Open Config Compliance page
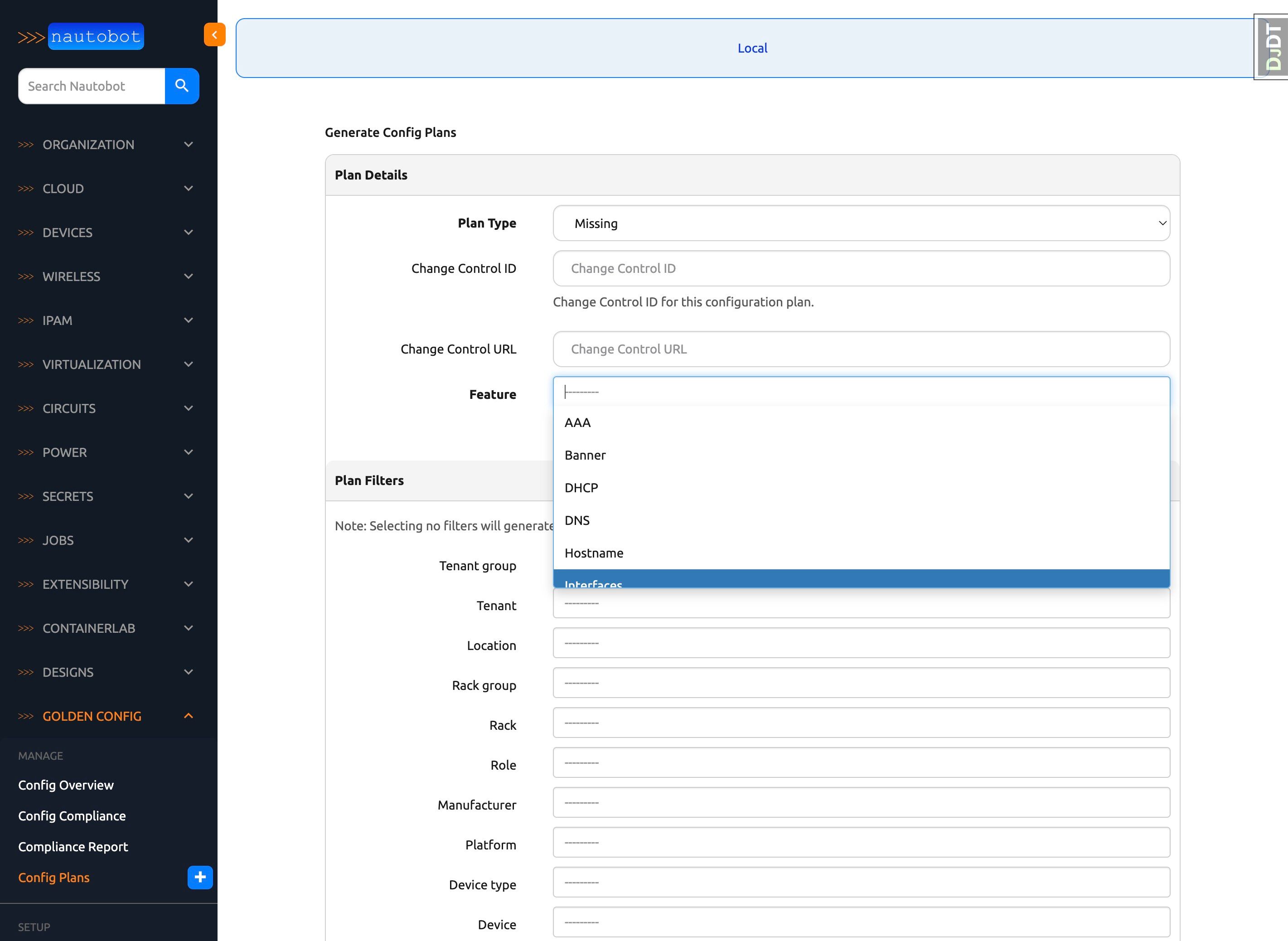This screenshot has width=1288, height=941. (x=72, y=816)
